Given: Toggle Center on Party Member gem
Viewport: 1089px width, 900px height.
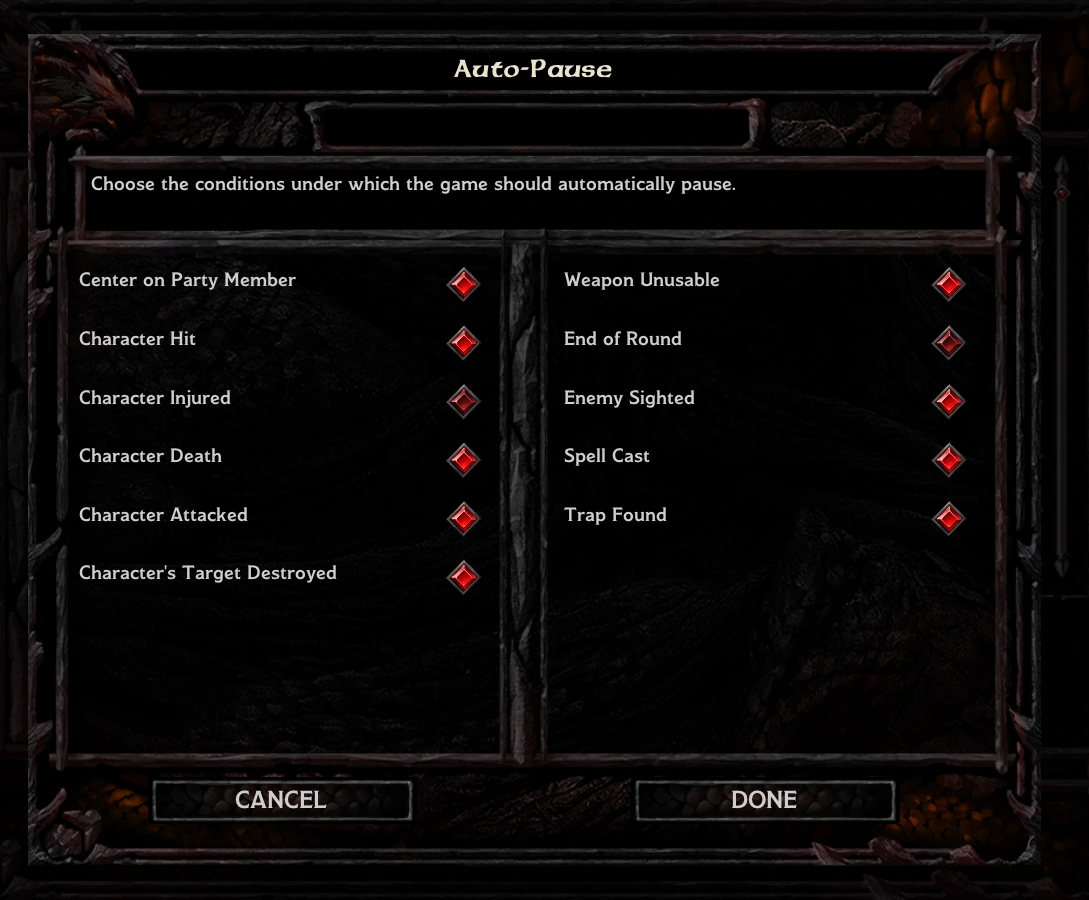Looking at the screenshot, I should point(463,283).
